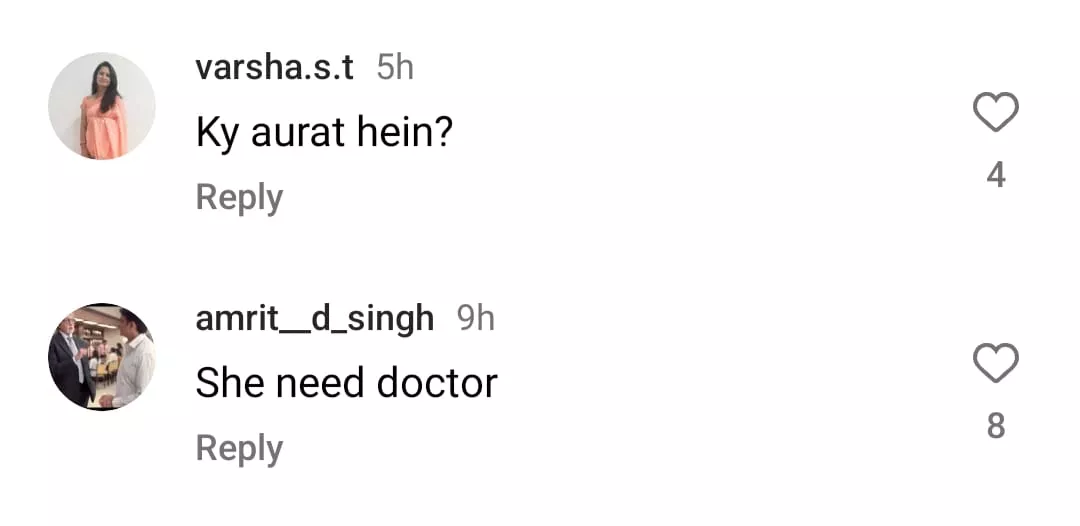This screenshot has height=526, width=1080.
Task: Click the 5h timestamp on varsha.s.t's comment
Action: point(395,68)
